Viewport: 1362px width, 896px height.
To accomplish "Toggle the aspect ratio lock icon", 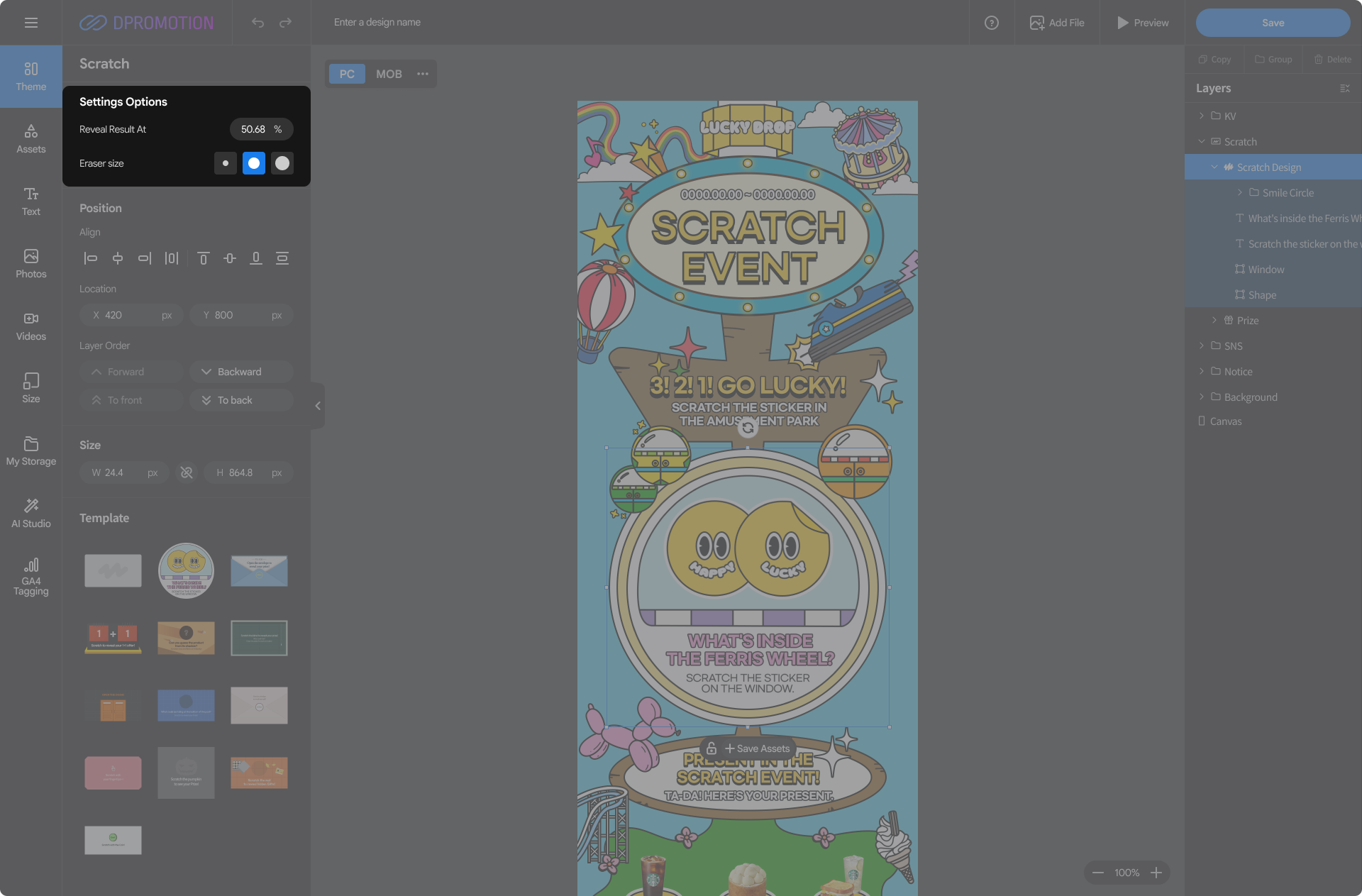I will (x=187, y=472).
